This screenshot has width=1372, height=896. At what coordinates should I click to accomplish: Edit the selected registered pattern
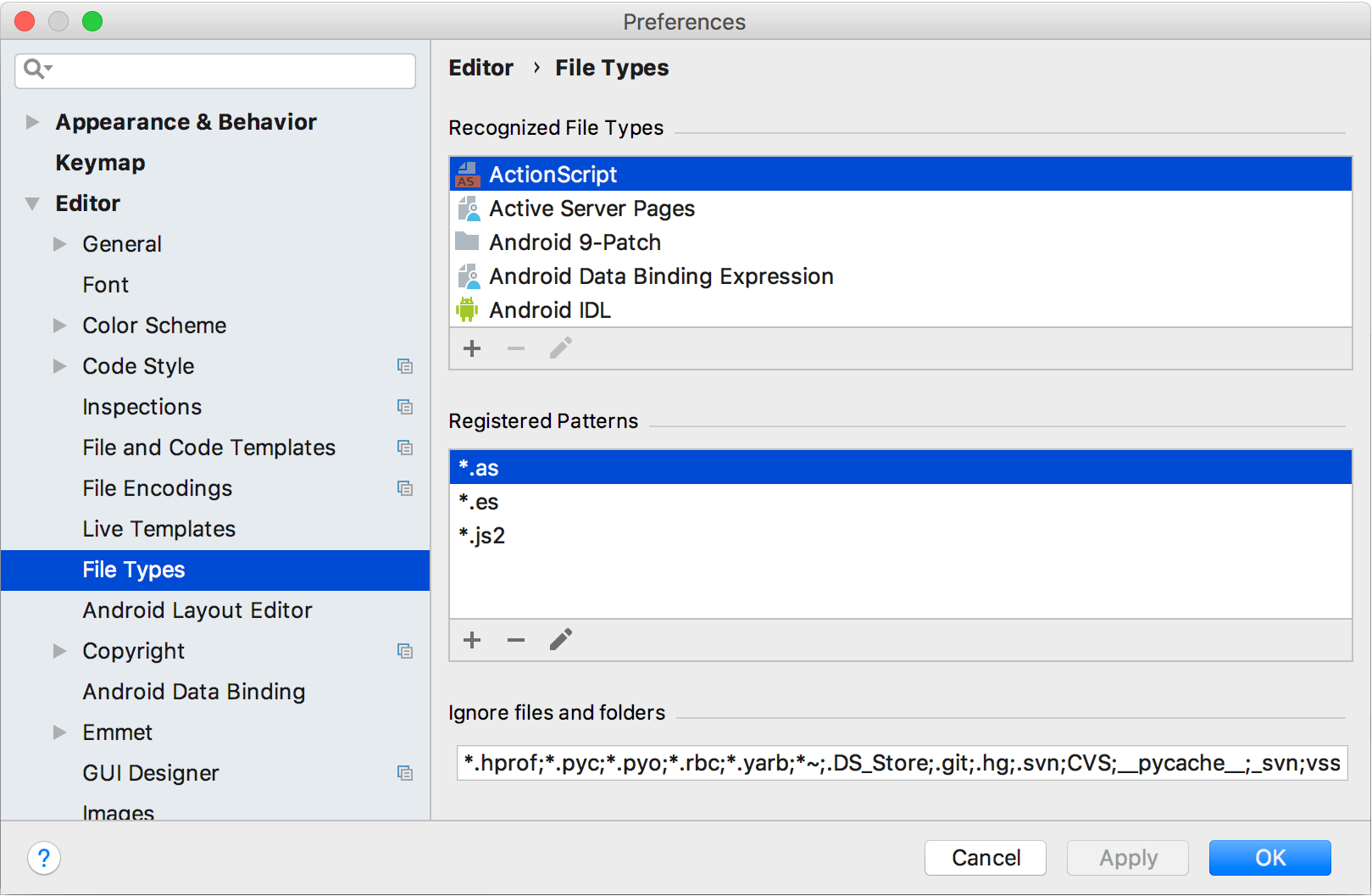pyautogui.click(x=561, y=640)
